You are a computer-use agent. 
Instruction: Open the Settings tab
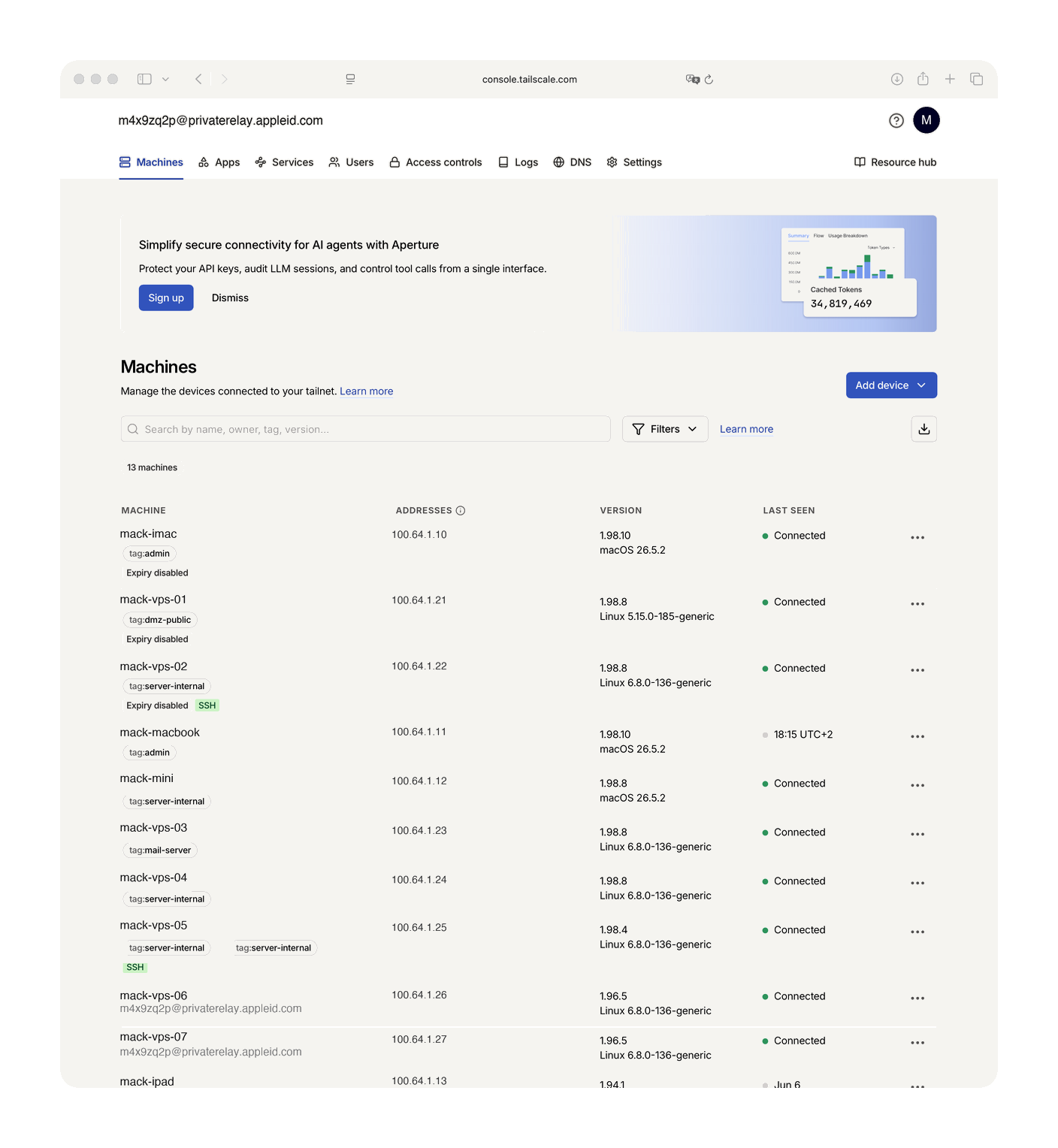coord(634,162)
